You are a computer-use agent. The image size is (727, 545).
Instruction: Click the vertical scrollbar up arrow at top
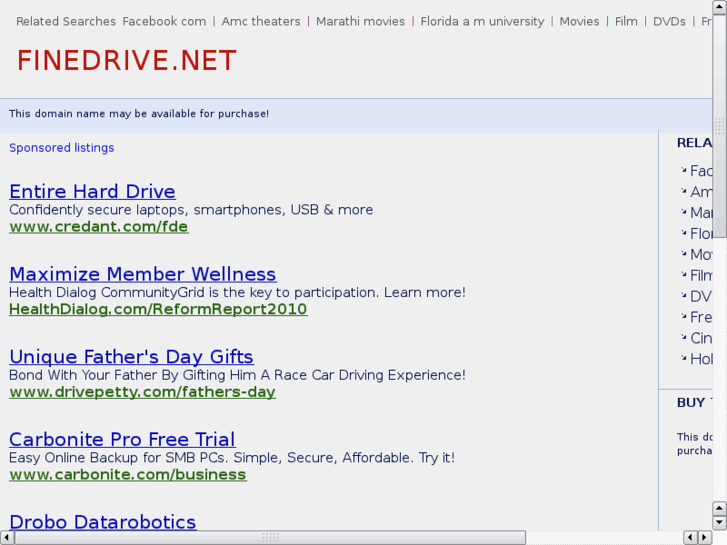(720, 7)
